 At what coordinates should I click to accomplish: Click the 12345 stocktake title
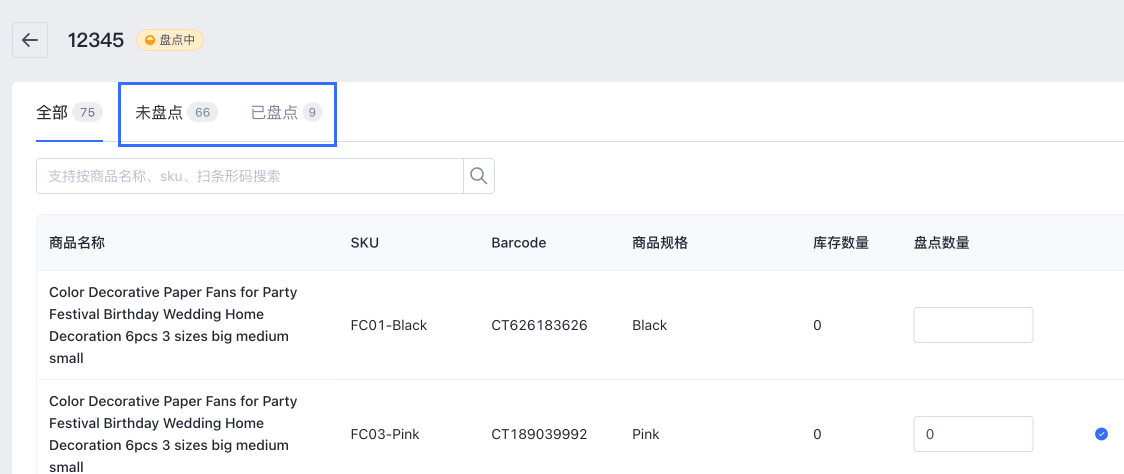point(96,40)
